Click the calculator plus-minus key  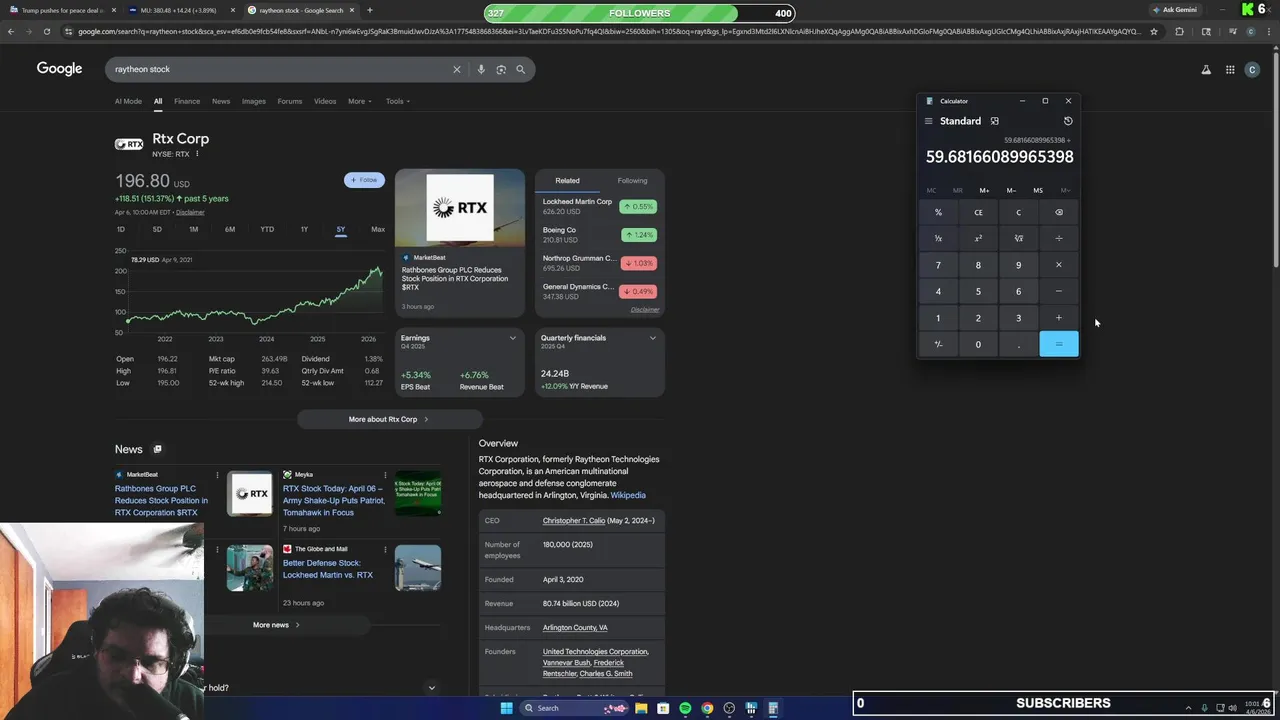point(938,344)
